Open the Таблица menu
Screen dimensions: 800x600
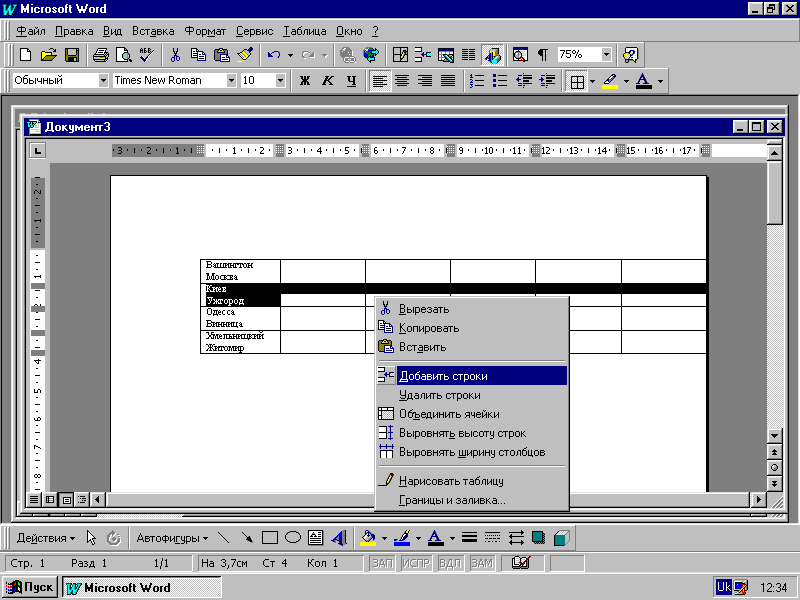point(305,31)
